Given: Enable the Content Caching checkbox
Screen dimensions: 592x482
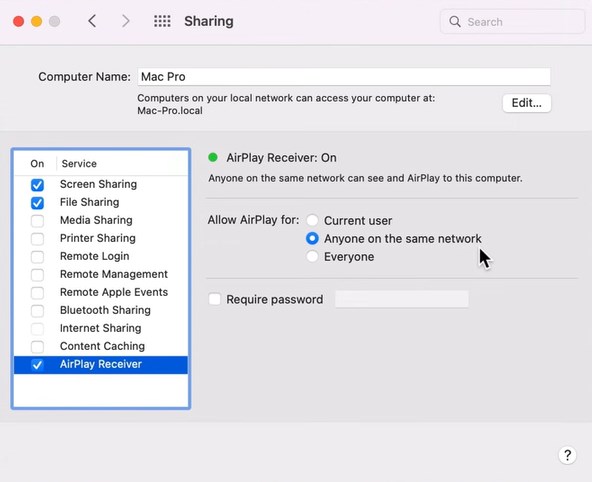Looking at the screenshot, I should (x=37, y=347).
